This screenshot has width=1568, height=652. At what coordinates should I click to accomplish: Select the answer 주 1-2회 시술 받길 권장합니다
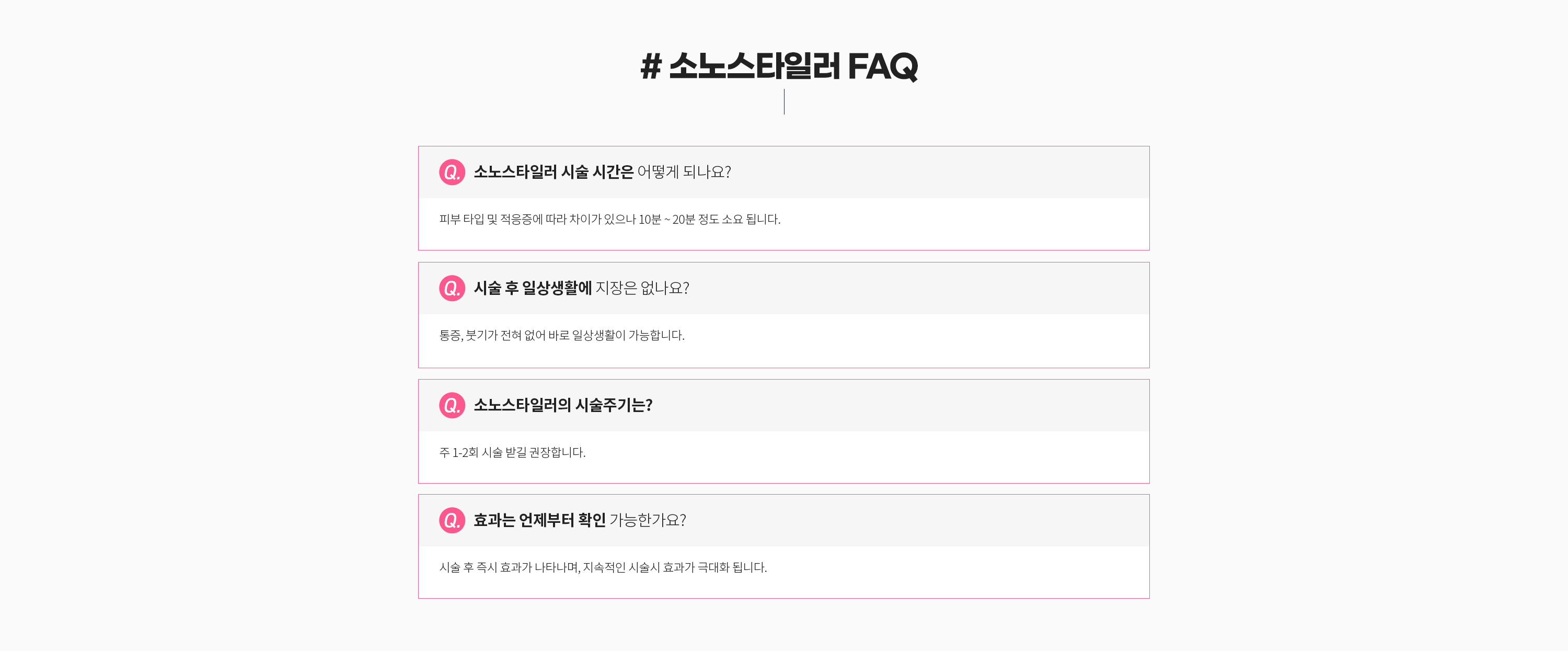512,452
